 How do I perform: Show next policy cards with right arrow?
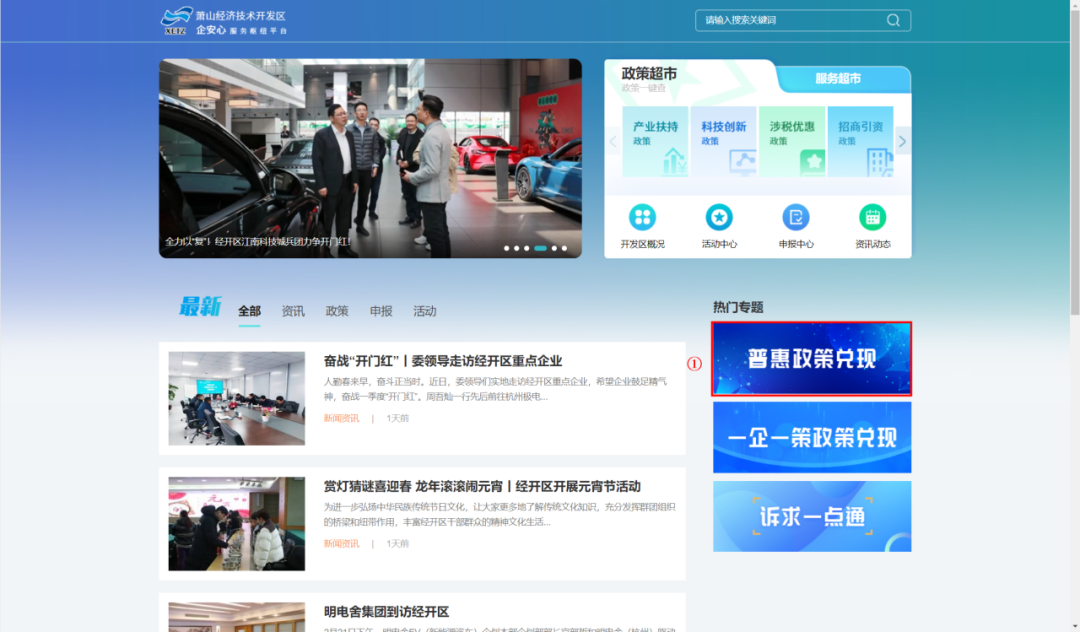902,142
